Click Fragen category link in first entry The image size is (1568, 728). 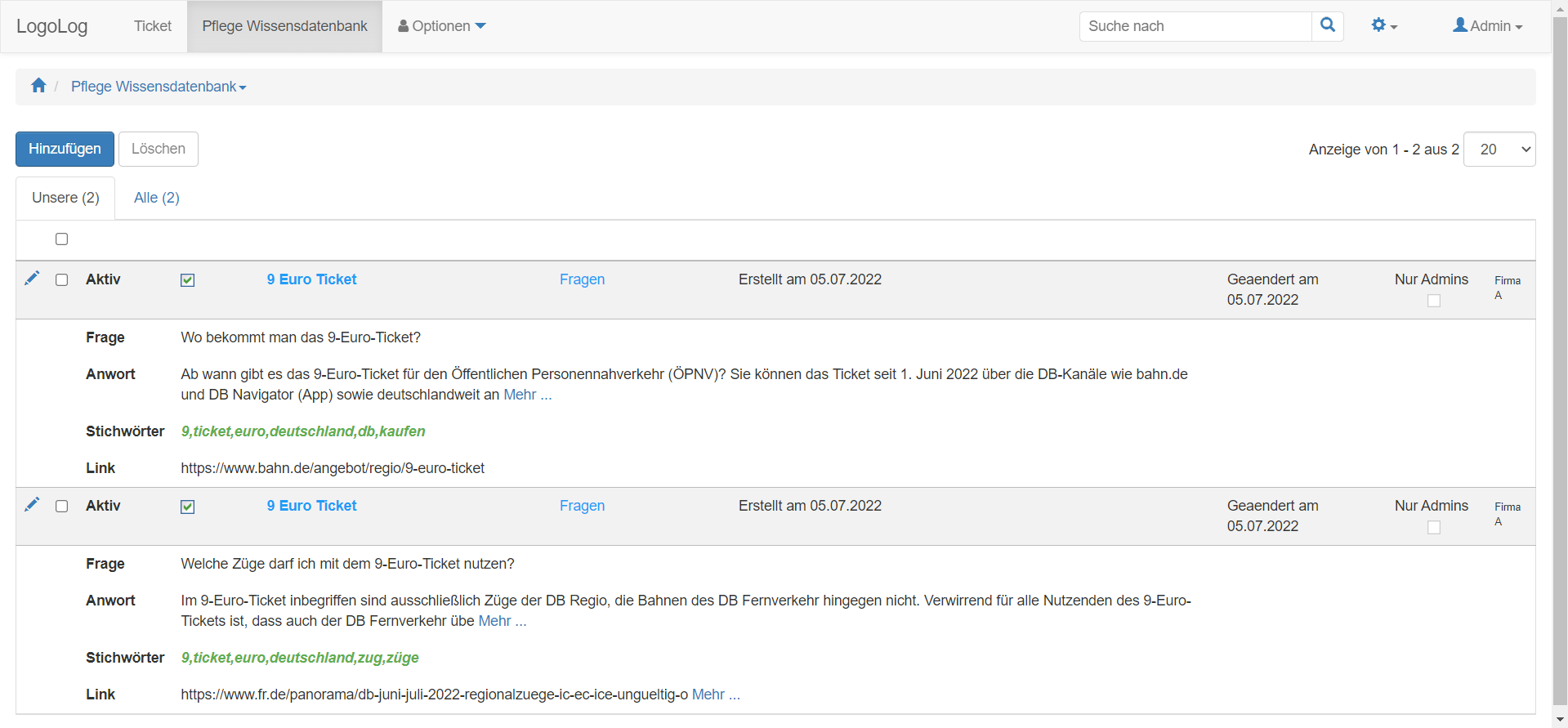(582, 279)
